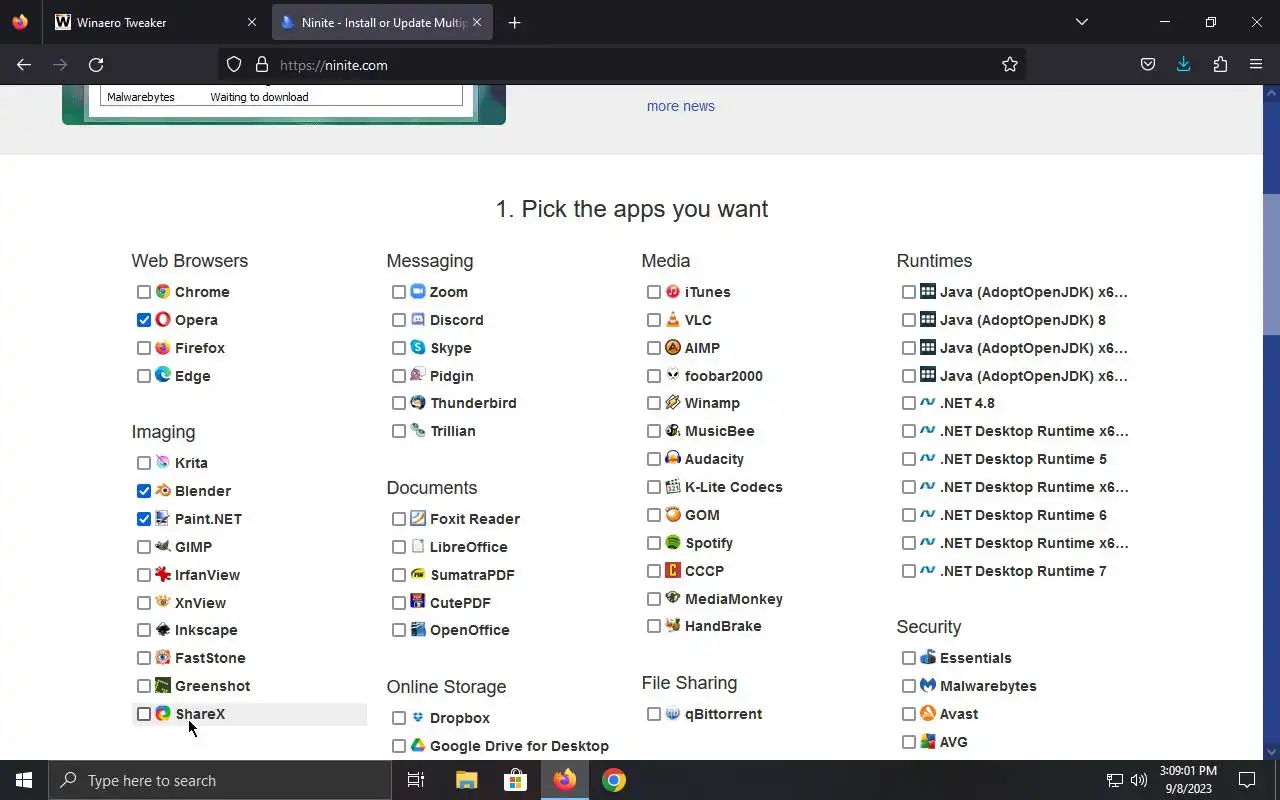
Task: Click the Skype icon
Action: click(x=418, y=348)
